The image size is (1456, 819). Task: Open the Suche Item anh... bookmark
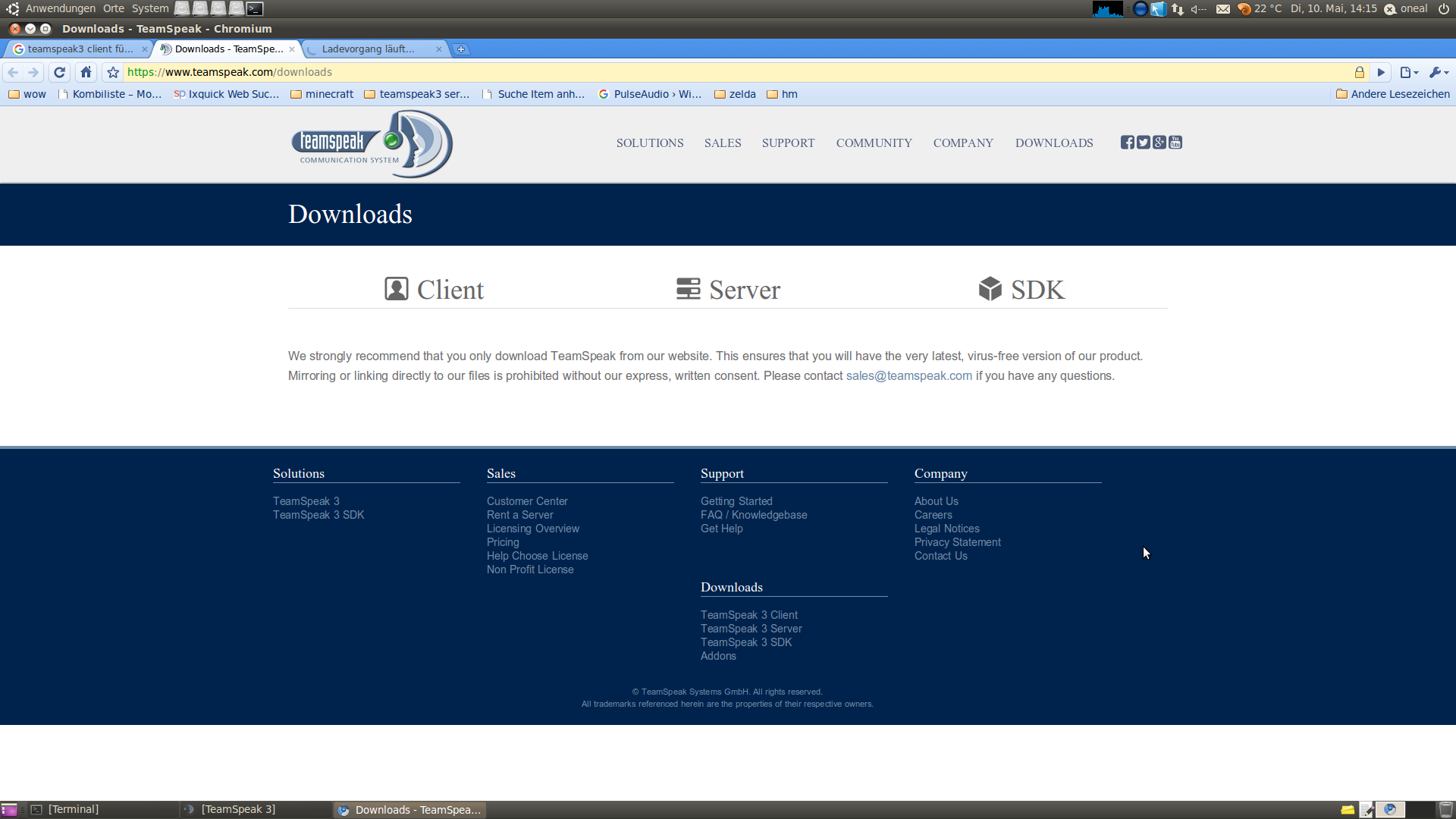pos(534,94)
